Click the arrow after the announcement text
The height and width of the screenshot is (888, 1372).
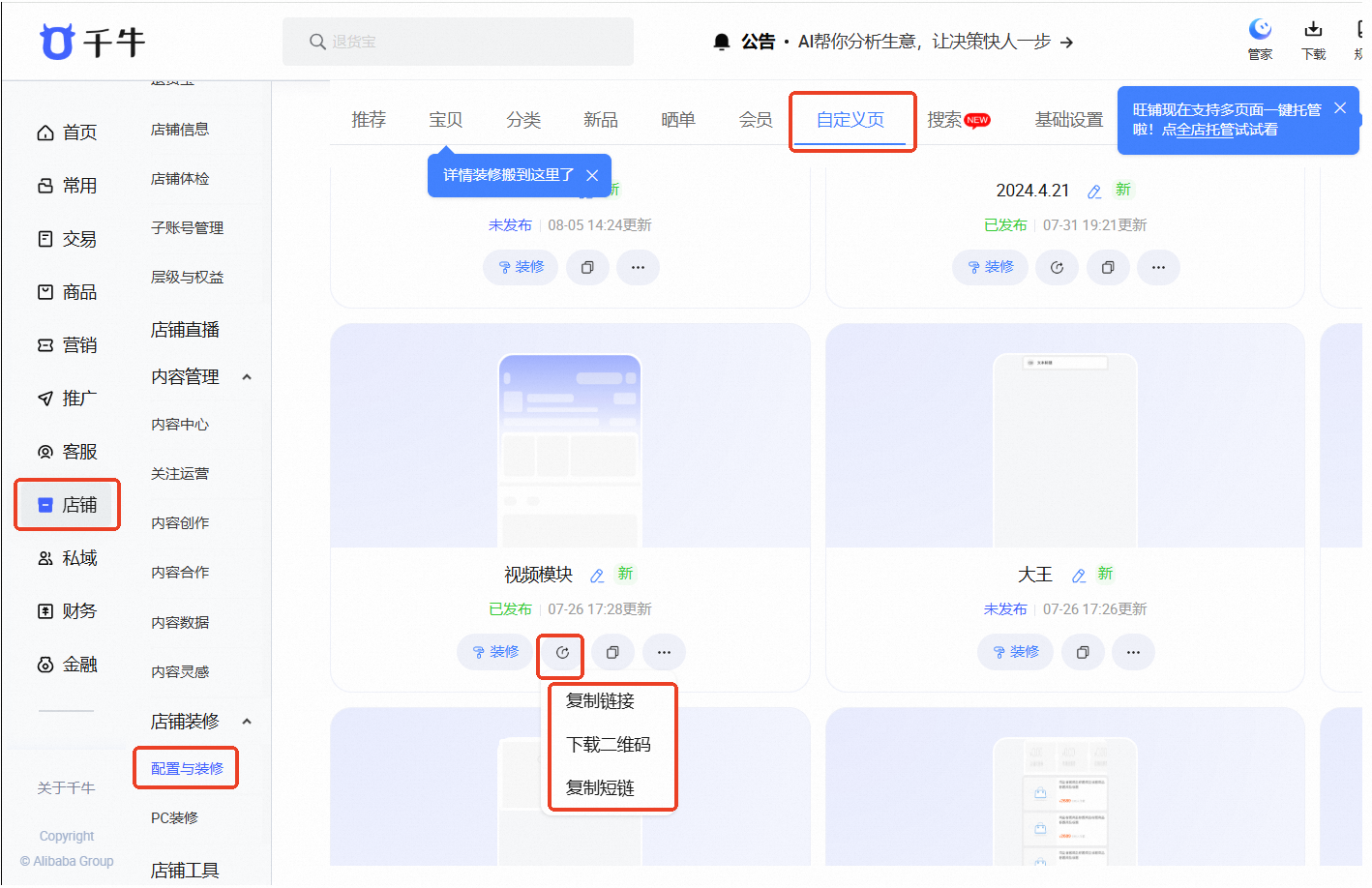click(x=1066, y=42)
